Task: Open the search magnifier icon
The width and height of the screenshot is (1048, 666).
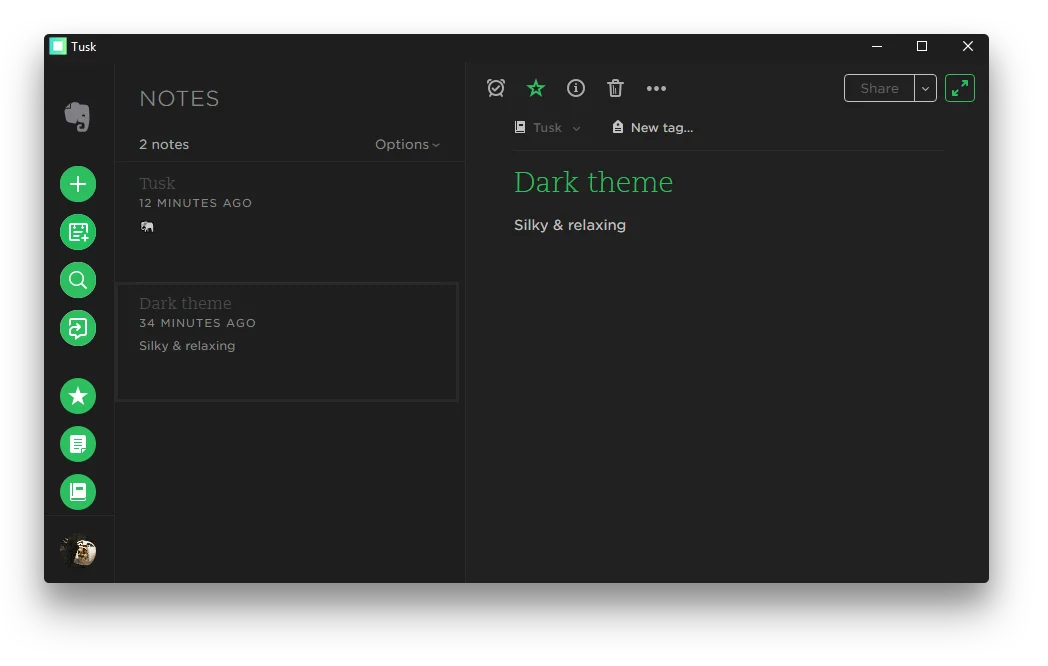Action: coord(78,280)
